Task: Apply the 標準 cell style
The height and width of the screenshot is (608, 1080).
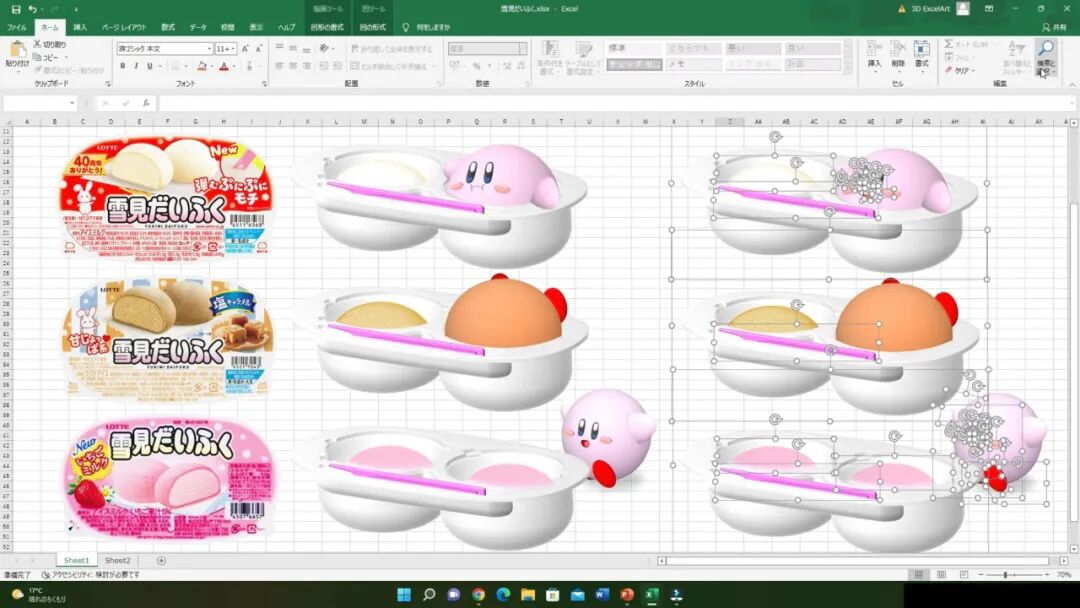Action: coord(633,49)
